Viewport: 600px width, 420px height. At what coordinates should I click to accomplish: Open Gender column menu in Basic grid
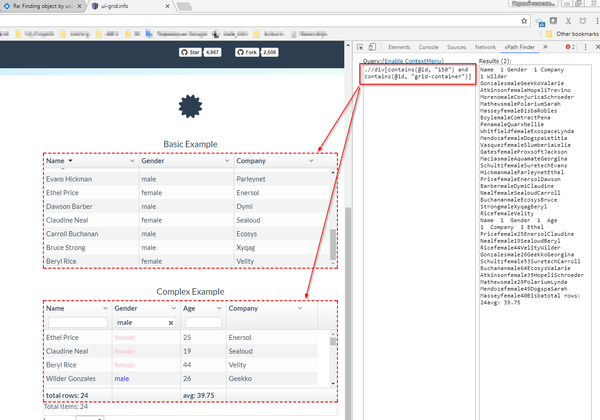point(227,161)
